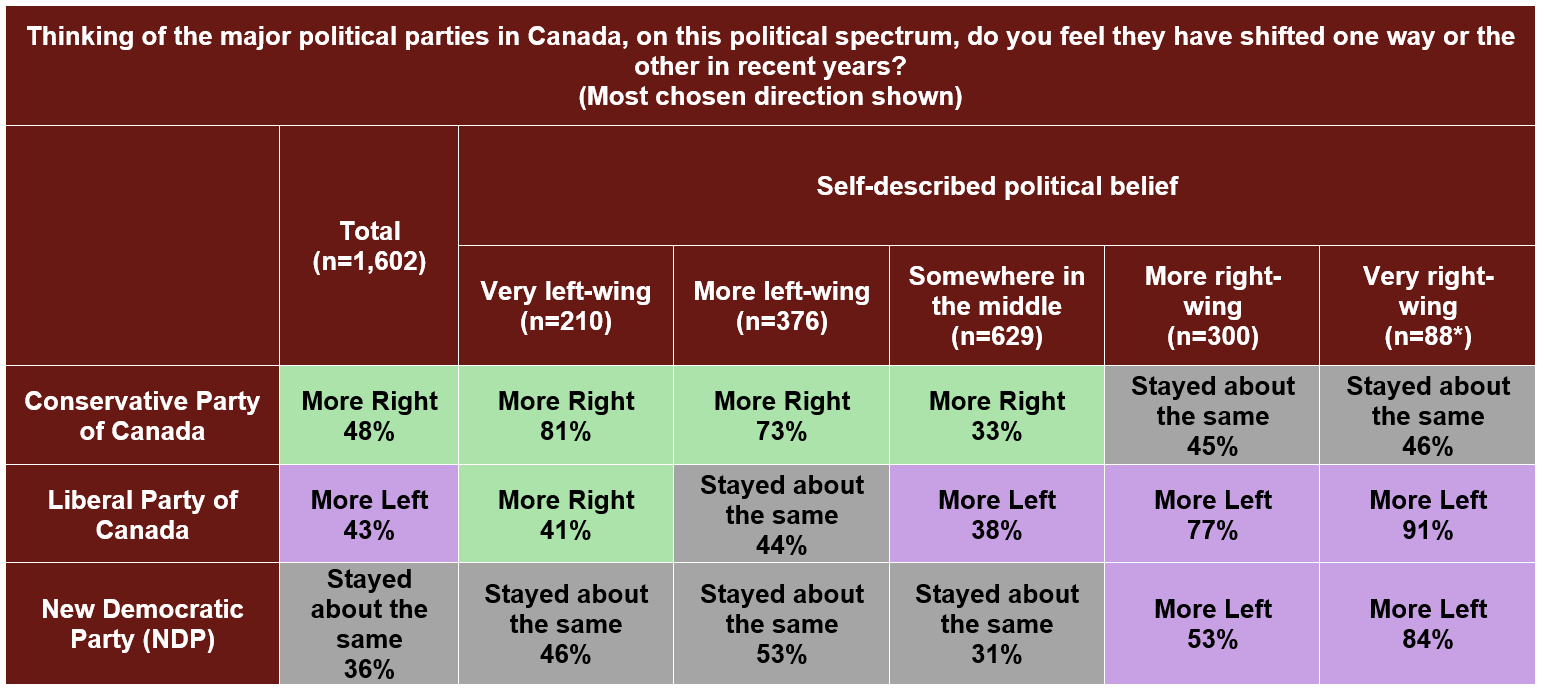Select the Very right-wing (n=88*) header
This screenshot has height=690, width=1544.
click(1427, 306)
